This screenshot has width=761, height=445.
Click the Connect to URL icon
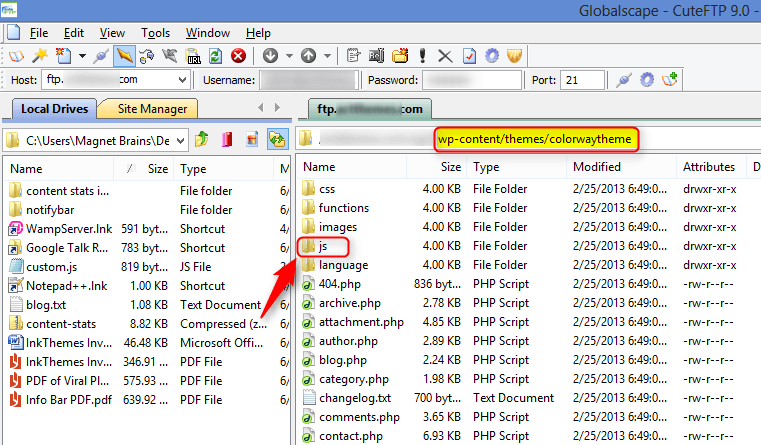pos(193,56)
